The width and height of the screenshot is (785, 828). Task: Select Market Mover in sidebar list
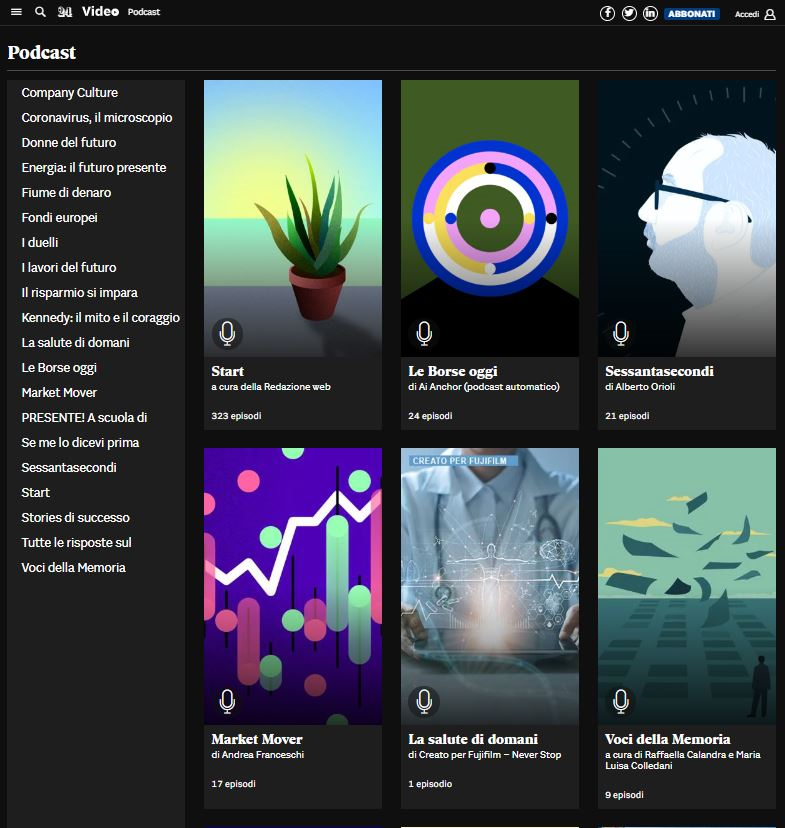coord(59,392)
